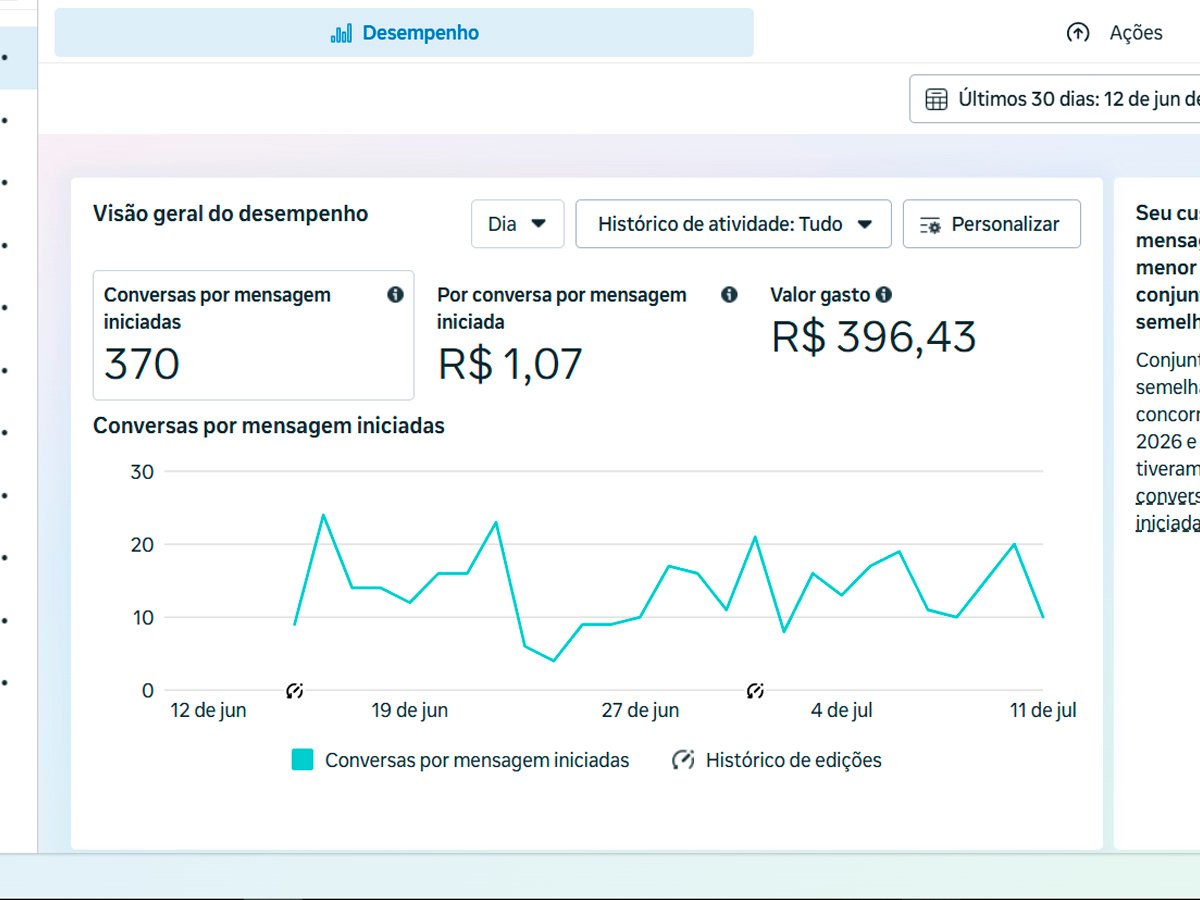Click the 12 de jun axis label
1200x900 pixels.
tap(208, 711)
